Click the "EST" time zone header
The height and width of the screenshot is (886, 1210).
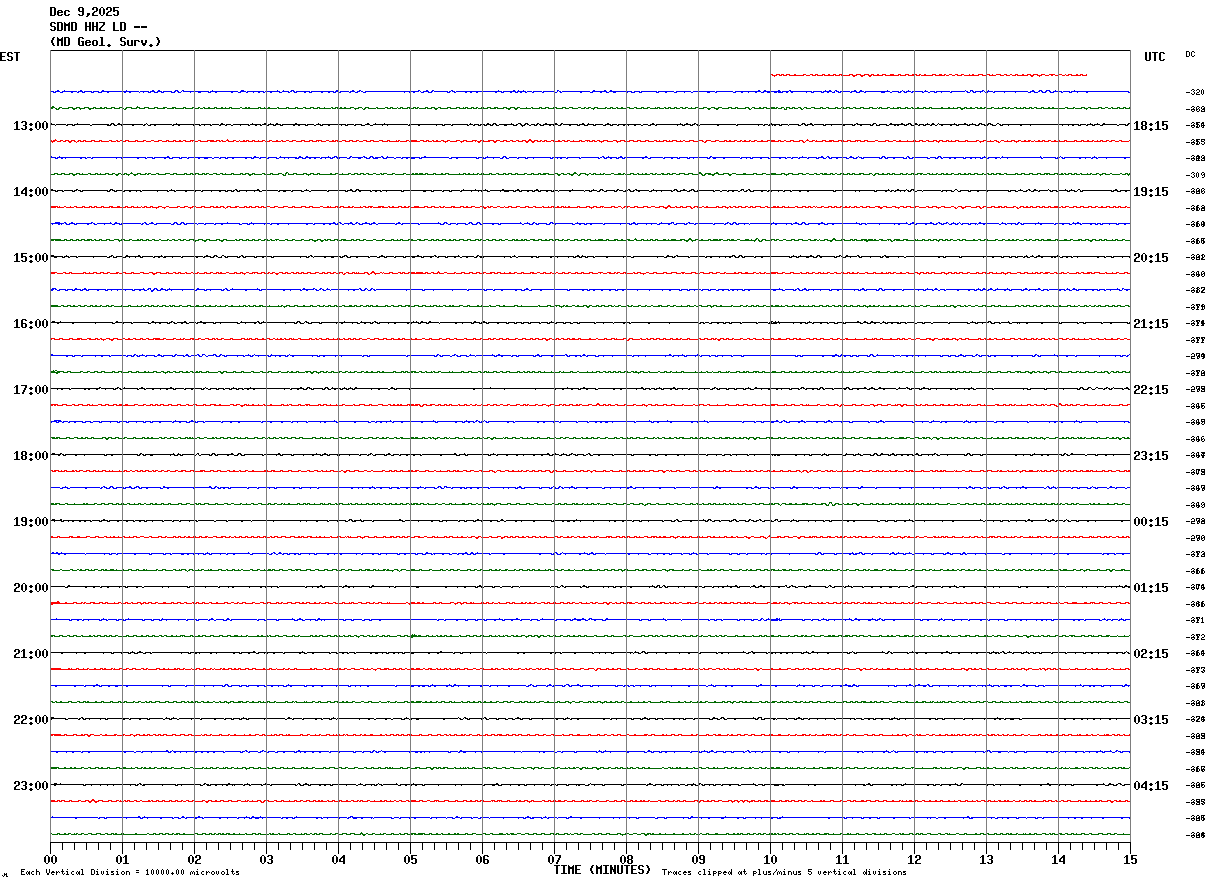tap(9, 57)
